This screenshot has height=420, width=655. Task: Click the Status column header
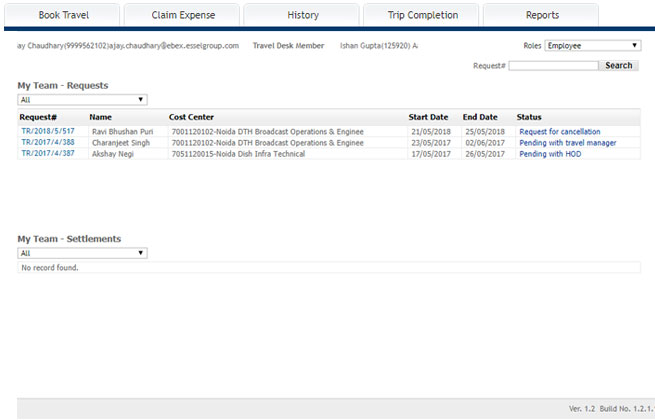tap(529, 117)
